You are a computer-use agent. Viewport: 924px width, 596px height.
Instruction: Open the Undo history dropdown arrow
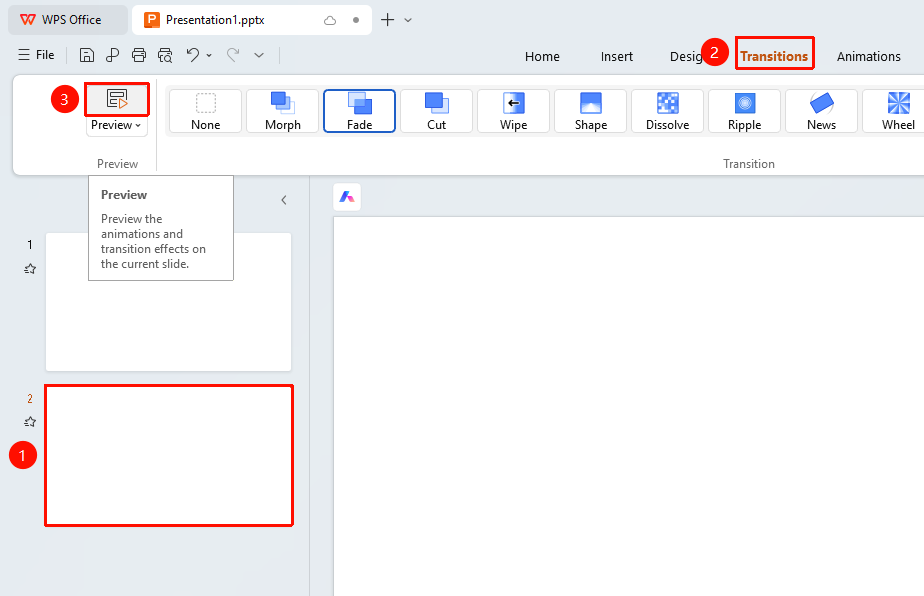(x=209, y=55)
